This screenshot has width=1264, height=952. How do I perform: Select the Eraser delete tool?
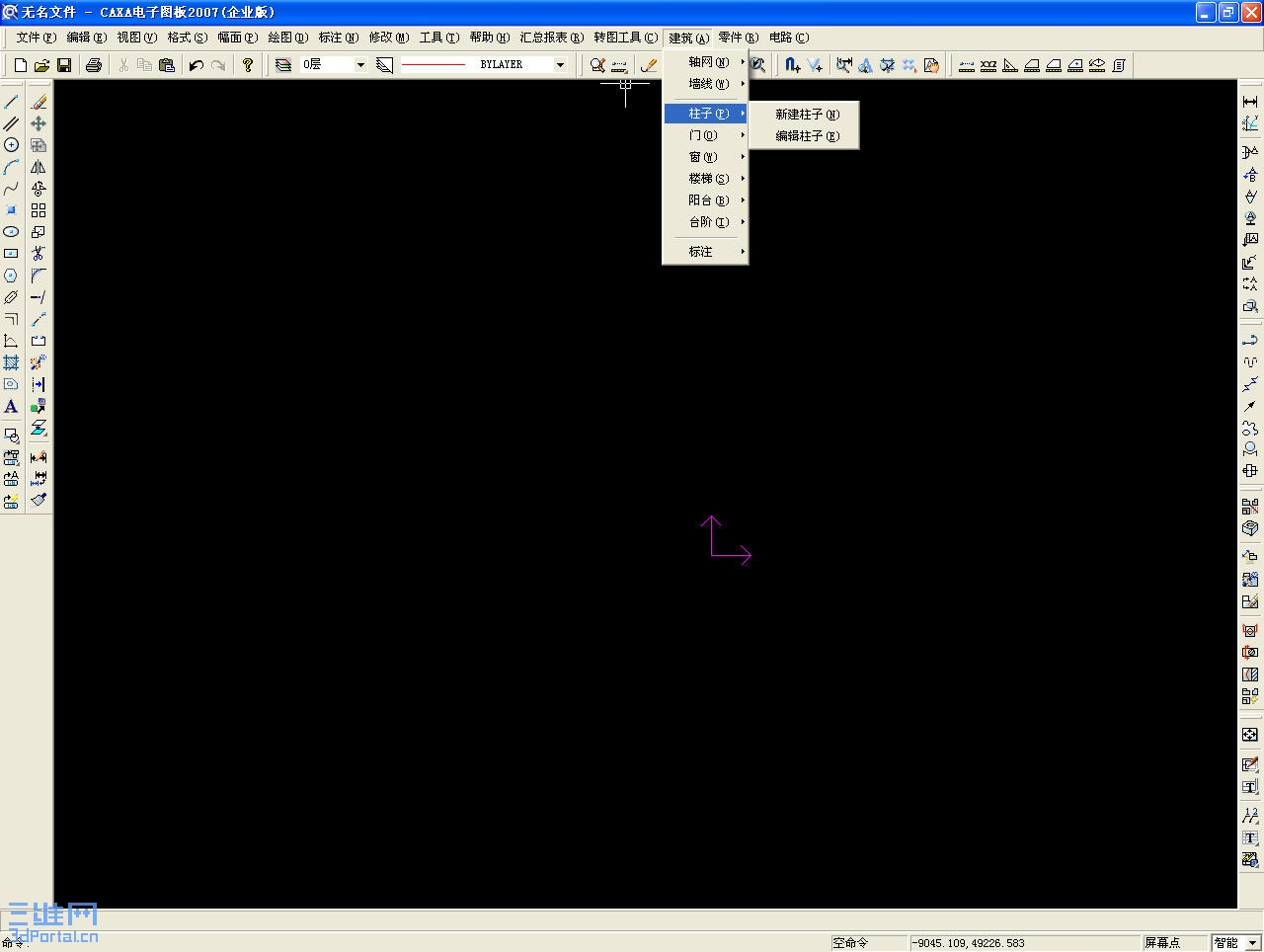[39, 102]
